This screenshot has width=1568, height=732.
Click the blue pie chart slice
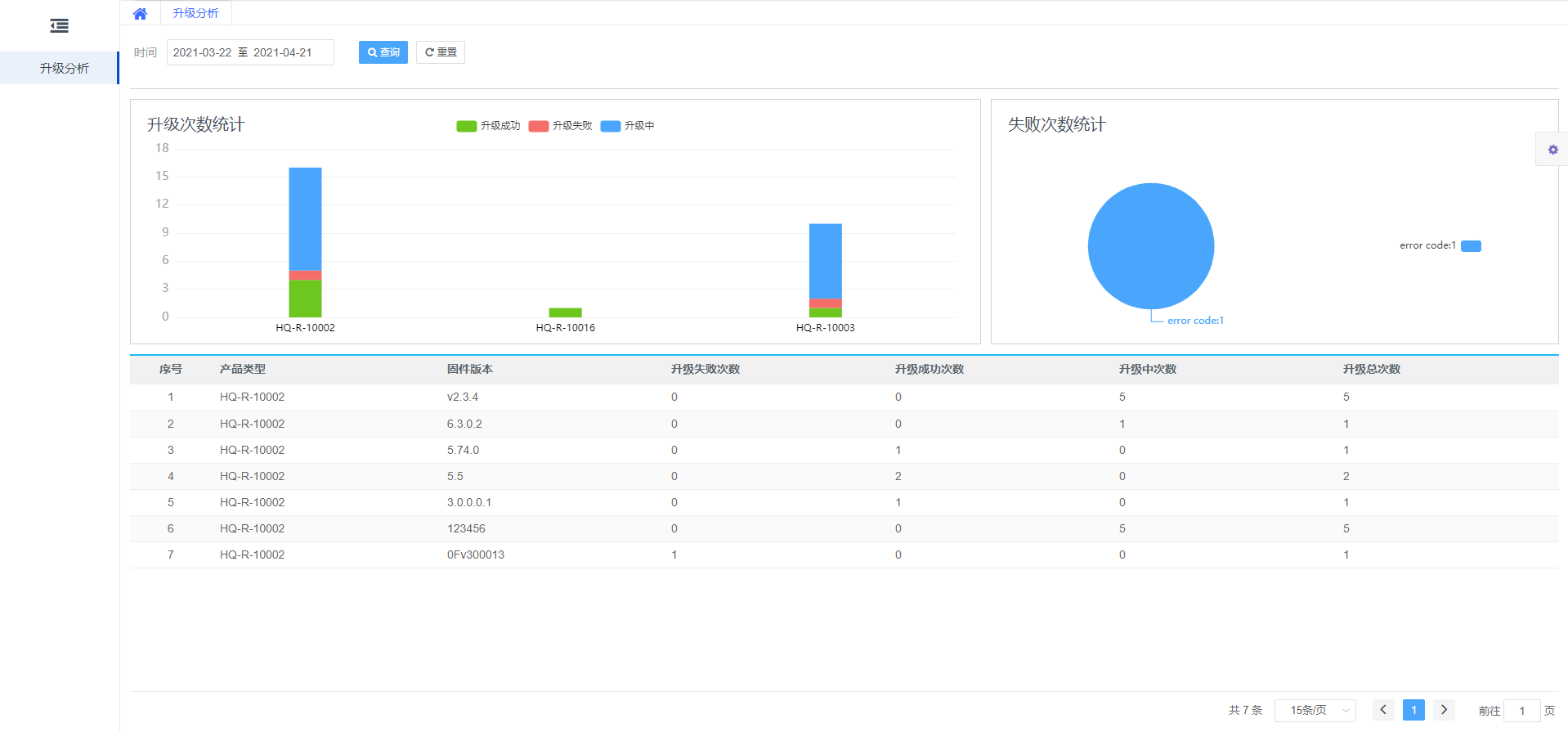click(x=1150, y=245)
